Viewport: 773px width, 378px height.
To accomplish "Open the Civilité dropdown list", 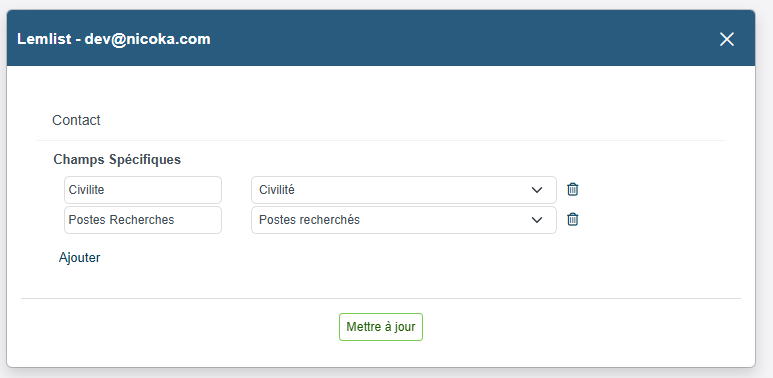I will [404, 190].
